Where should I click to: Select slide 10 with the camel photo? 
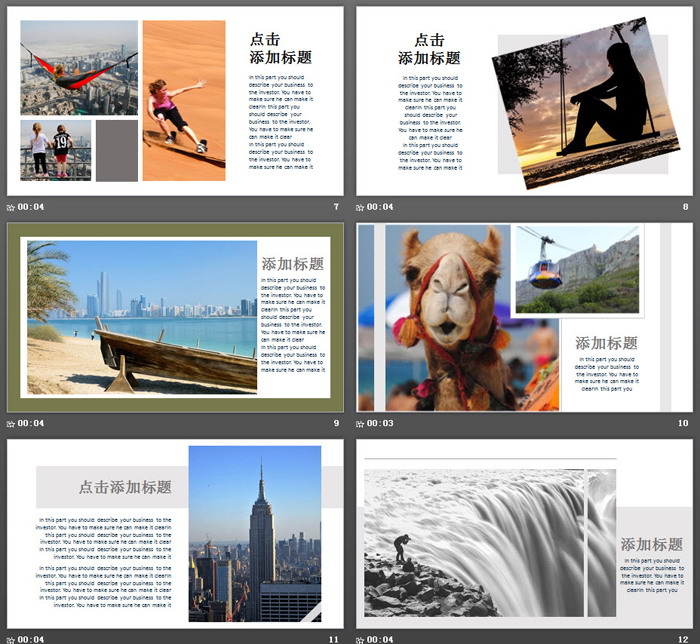click(524, 317)
